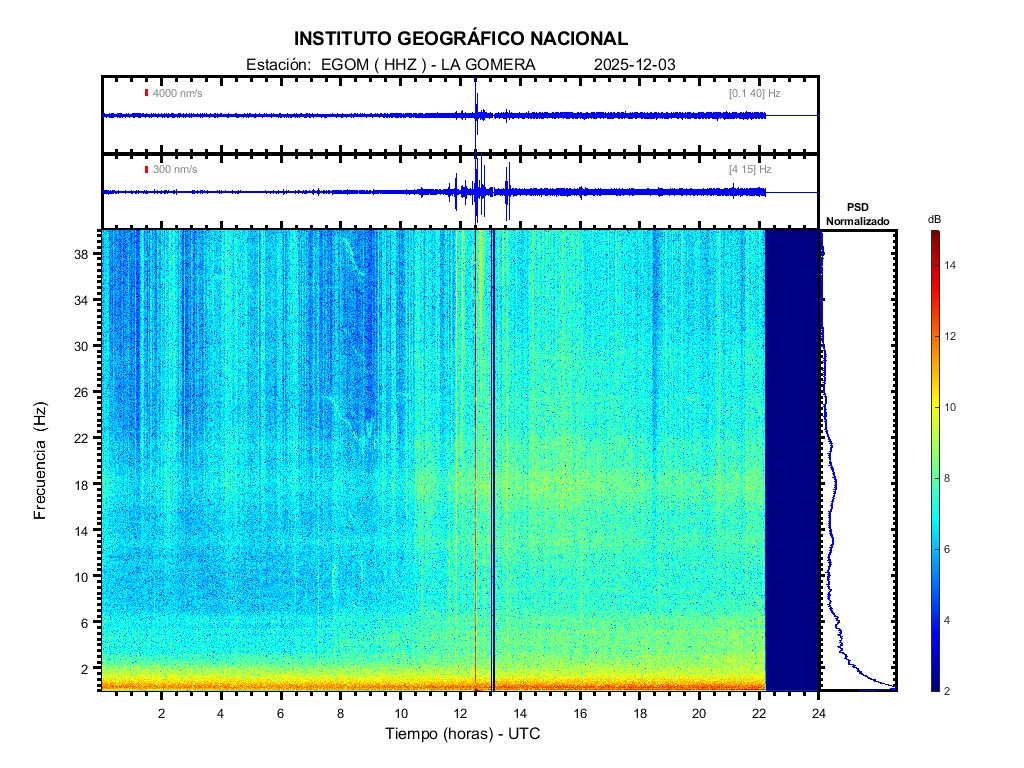The width and height of the screenshot is (1024, 768).
Task: Click the PSD Normalizado panel title
Action: (857, 213)
